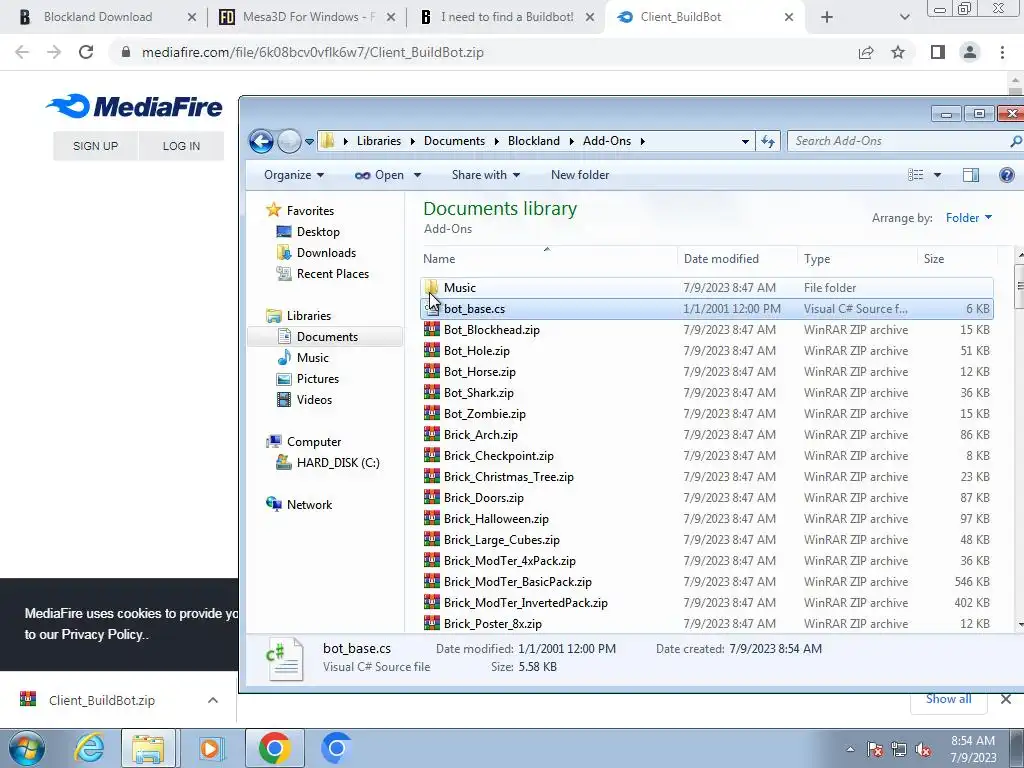Open a new Chrome tab
Viewport: 1024px width, 768px height.
point(827,17)
